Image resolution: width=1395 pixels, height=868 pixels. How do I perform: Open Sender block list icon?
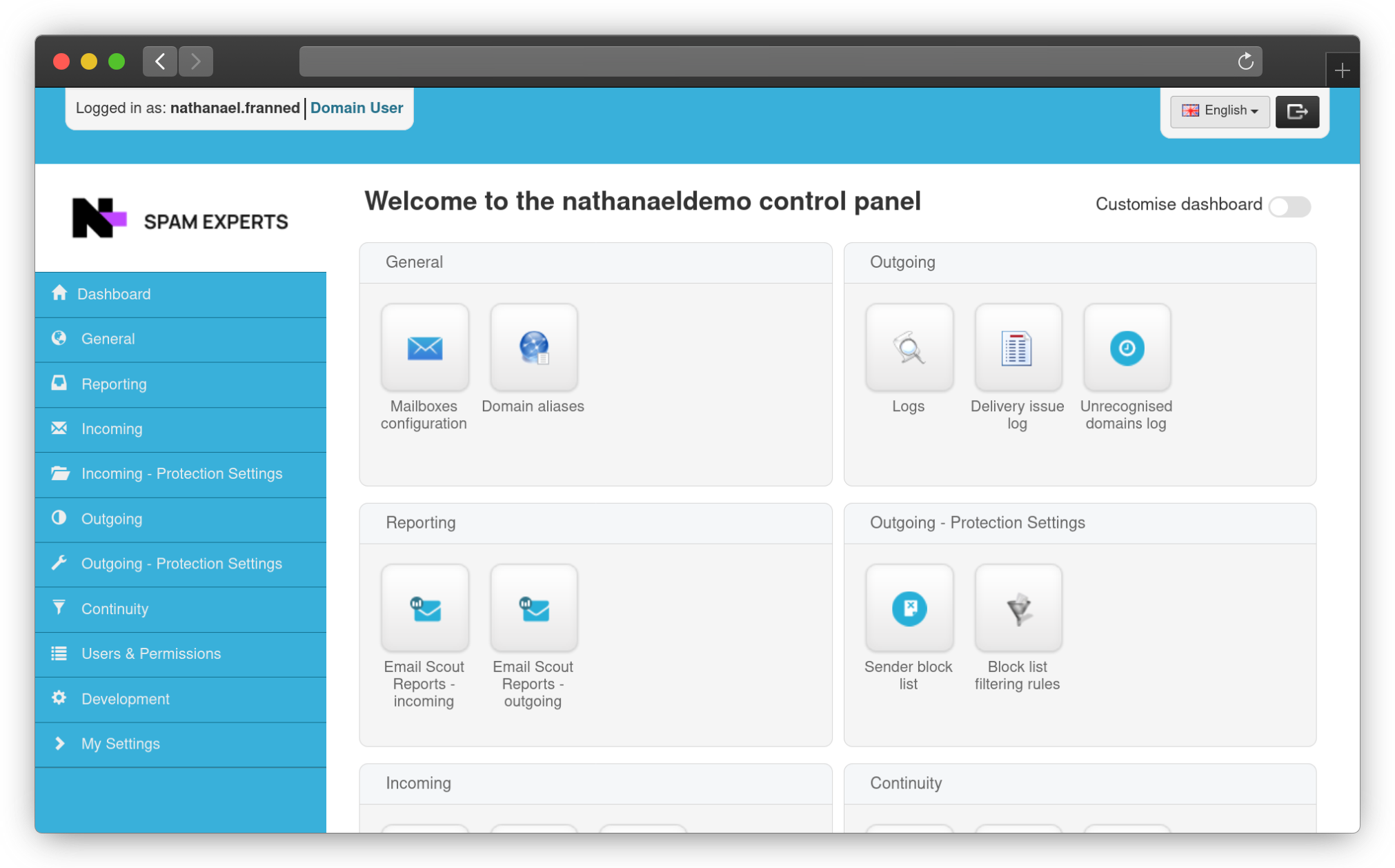(x=909, y=609)
